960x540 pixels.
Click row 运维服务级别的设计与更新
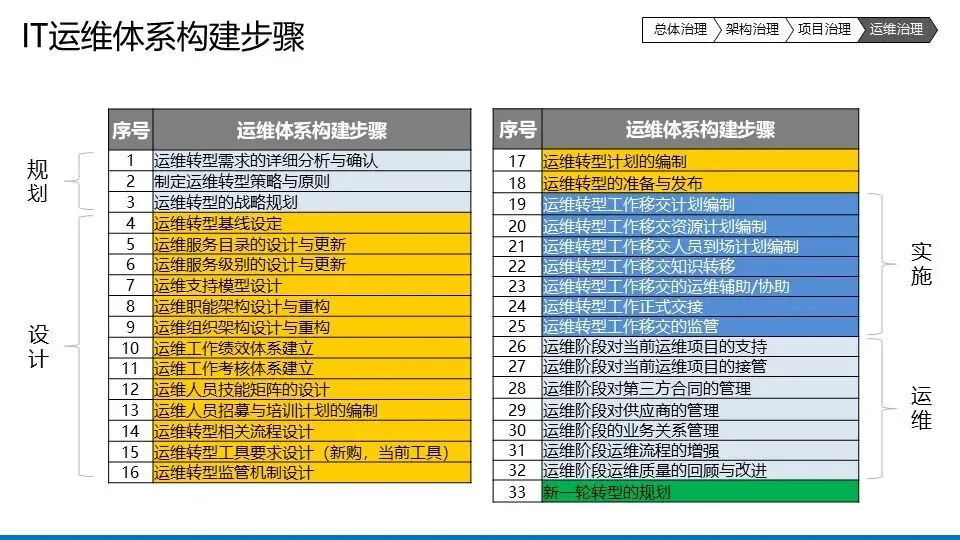coord(290,264)
